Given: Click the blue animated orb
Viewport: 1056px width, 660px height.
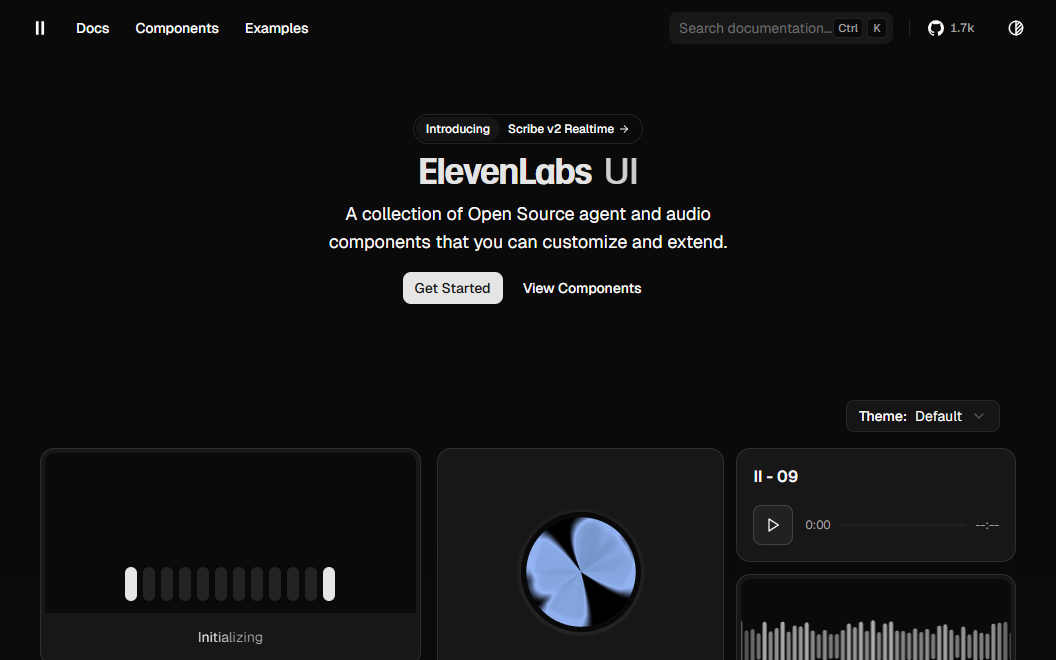Looking at the screenshot, I should tap(580, 573).
